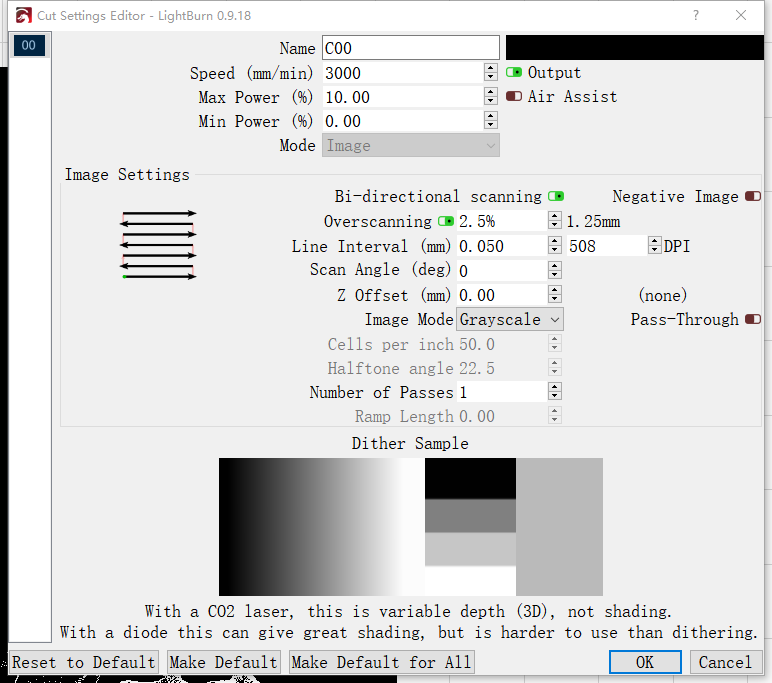Open the Mode dropdown showing Image
Image resolution: width=772 pixels, height=683 pixels.
click(x=411, y=145)
